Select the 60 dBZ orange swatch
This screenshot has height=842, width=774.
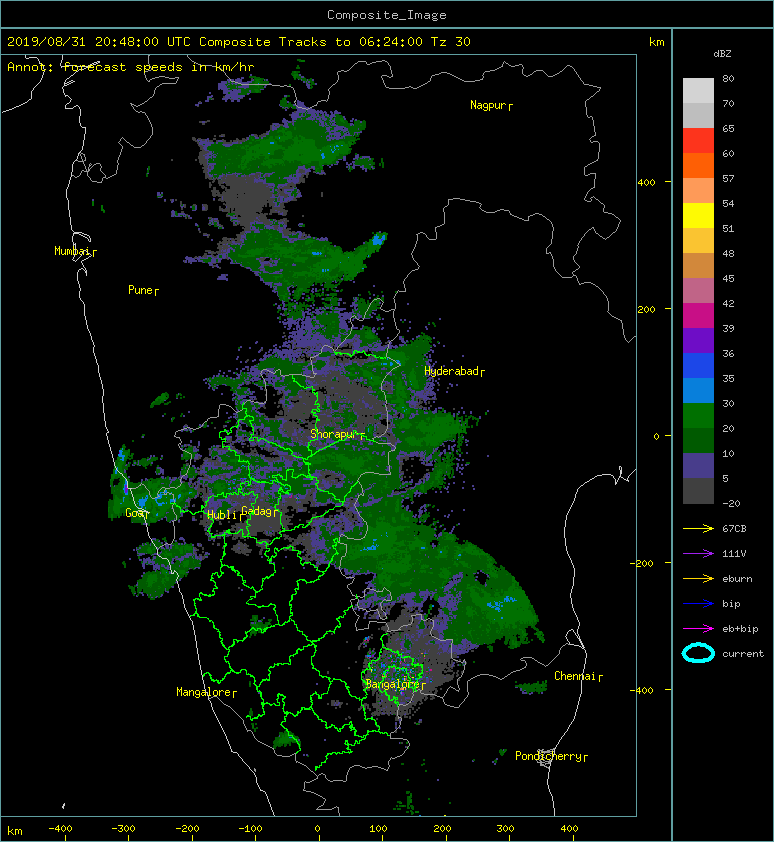(698, 165)
